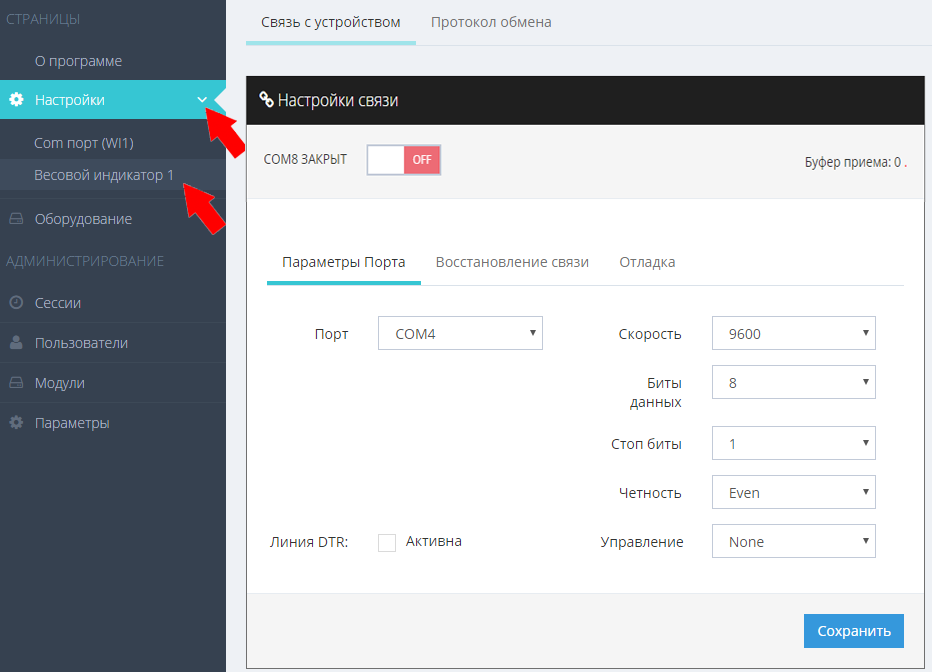Click the gear icon next to Настройки
Viewport: 932px width, 672px height.
tap(16, 100)
